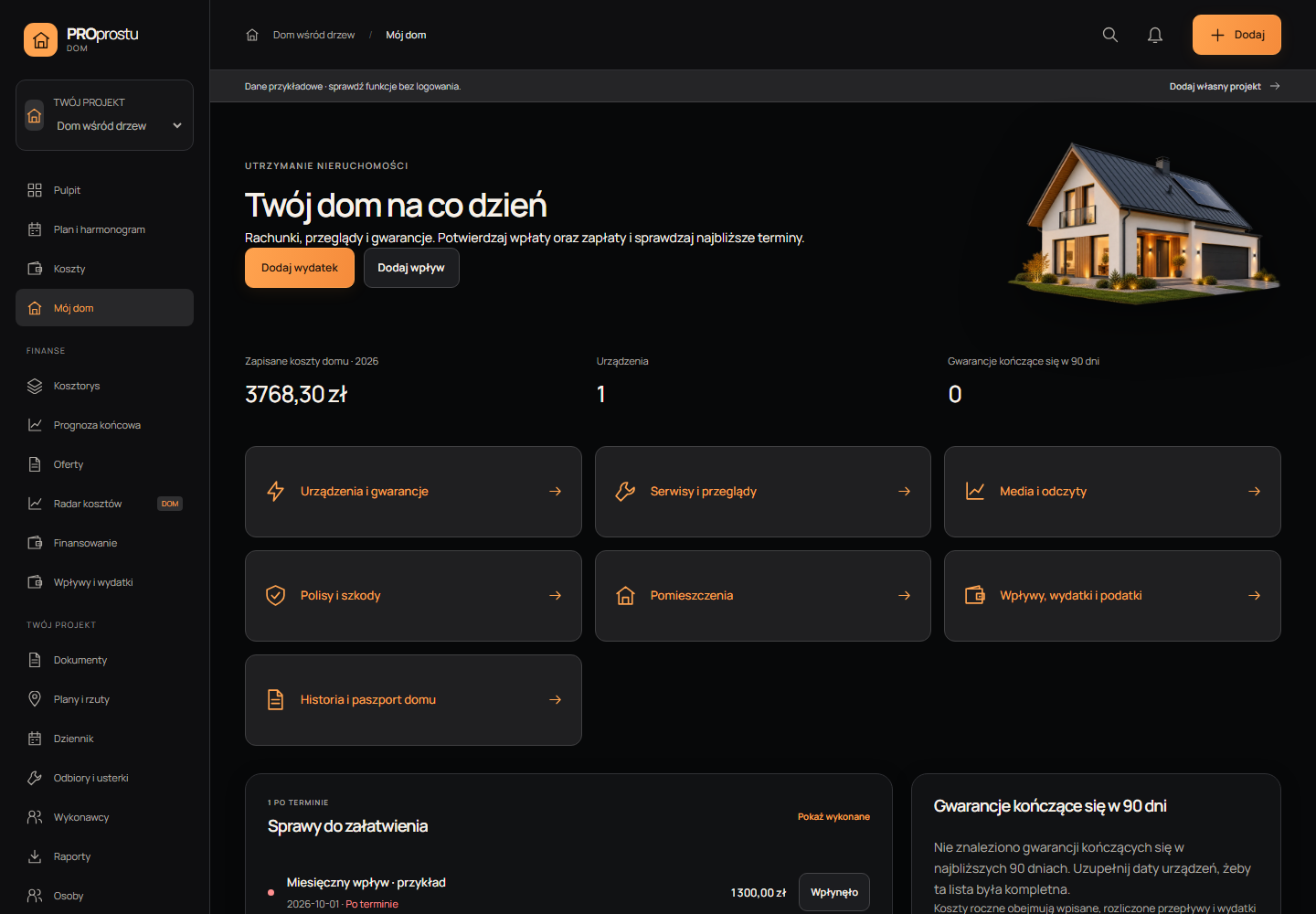Open Raporty download icon in sidebar
1316x914 pixels.
tap(35, 856)
